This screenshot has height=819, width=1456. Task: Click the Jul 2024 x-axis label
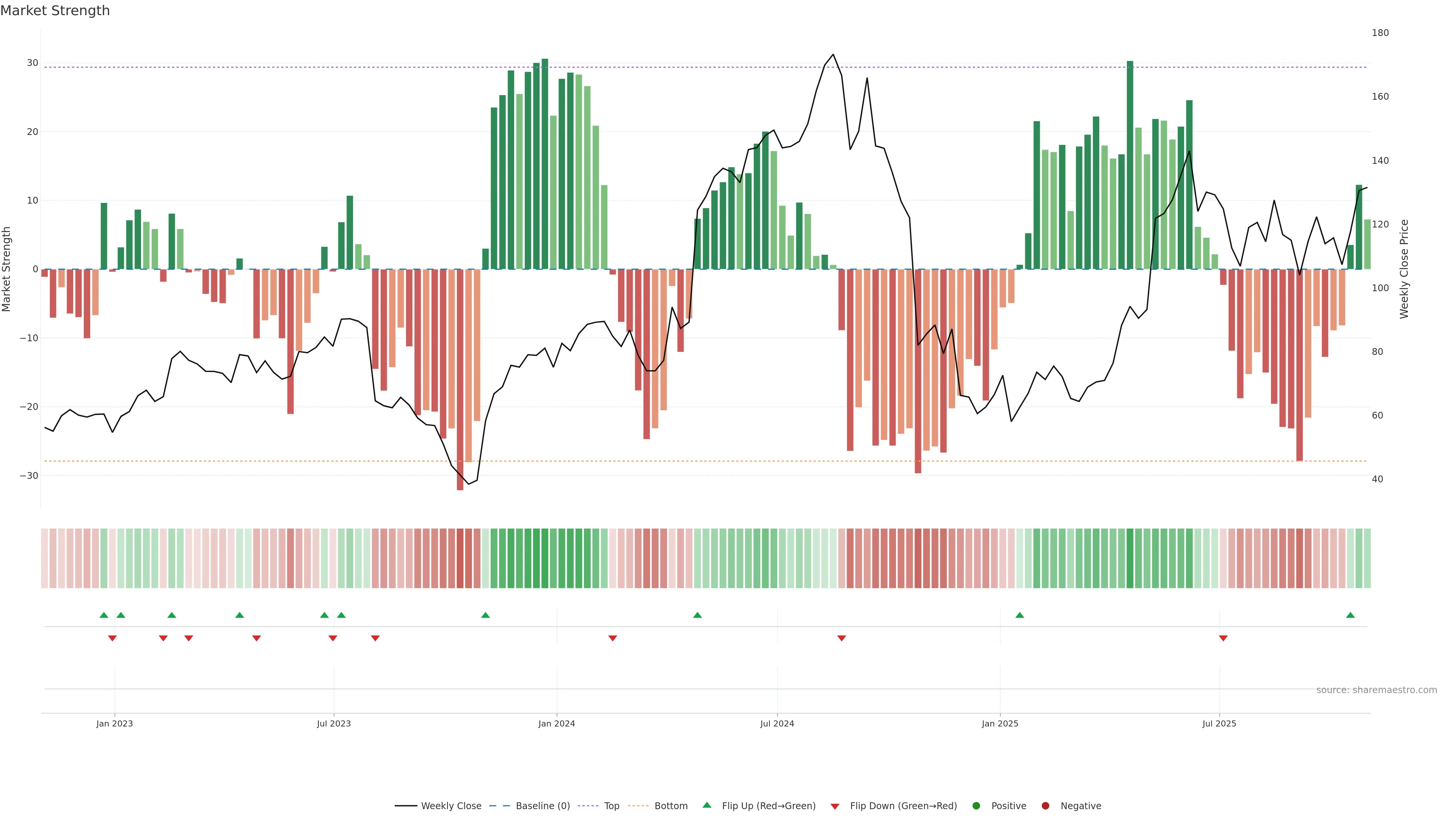pyautogui.click(x=777, y=723)
